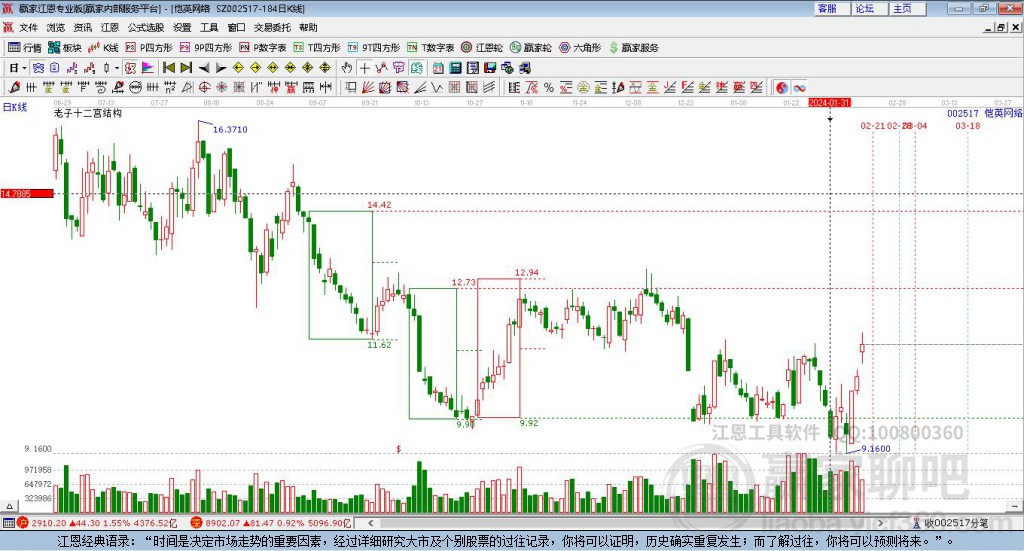Click the 16.3710 high price label
The image size is (1024, 551).
tap(230, 129)
